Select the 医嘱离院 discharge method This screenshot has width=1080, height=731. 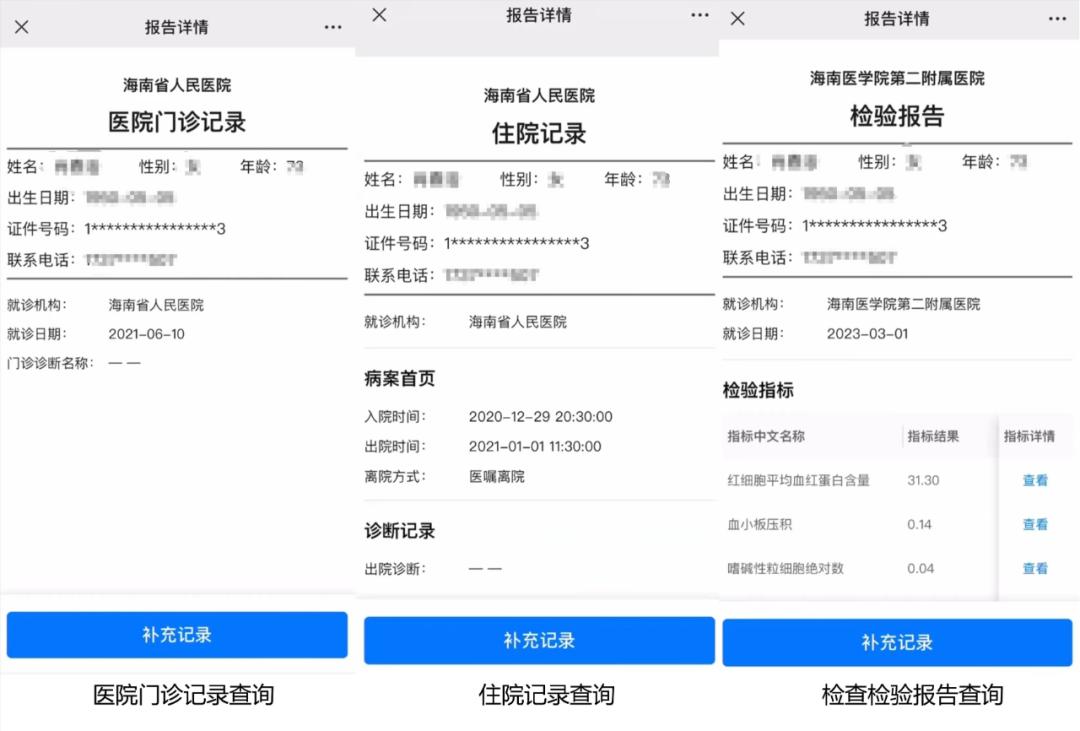[497, 476]
